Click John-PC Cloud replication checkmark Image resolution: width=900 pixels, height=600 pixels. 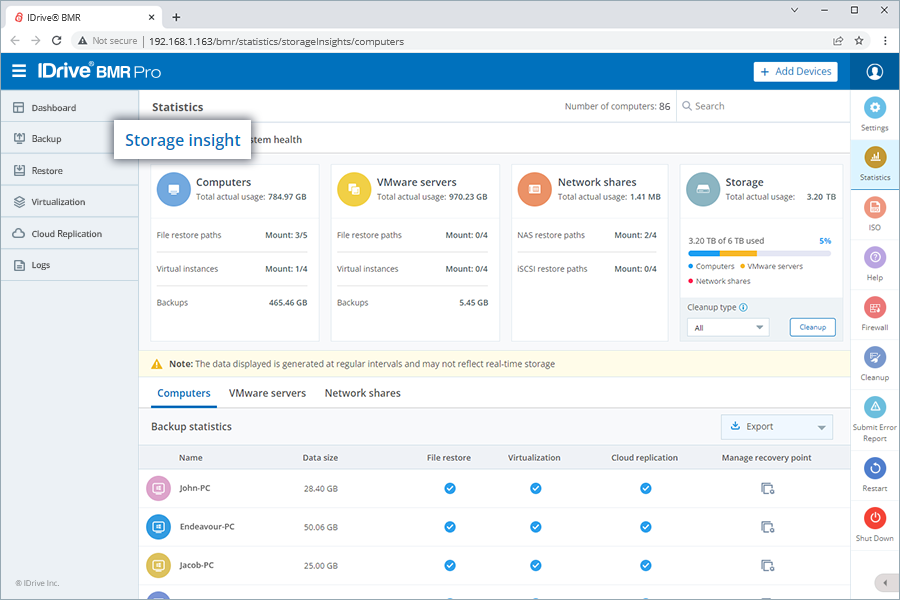click(x=646, y=489)
